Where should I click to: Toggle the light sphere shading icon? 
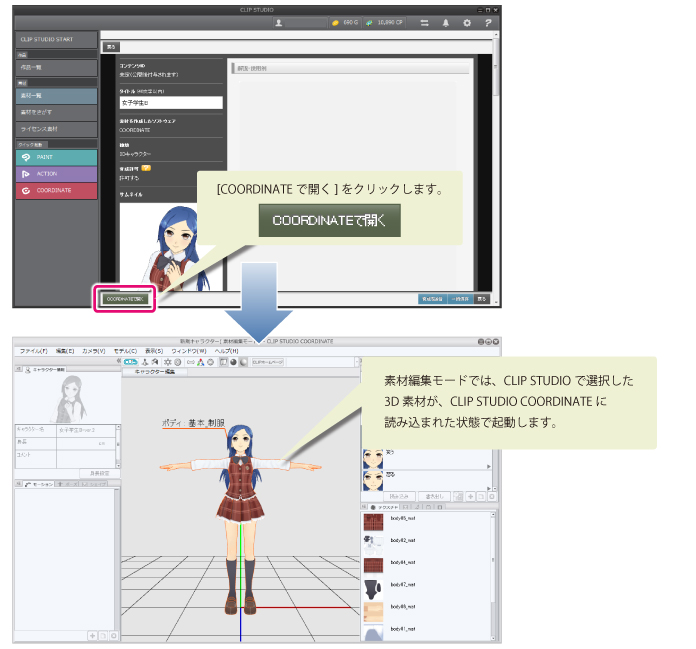coord(243,362)
